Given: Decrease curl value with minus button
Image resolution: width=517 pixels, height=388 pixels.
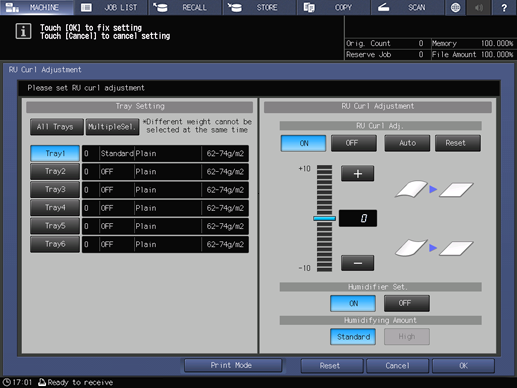Looking at the screenshot, I should point(357,263).
